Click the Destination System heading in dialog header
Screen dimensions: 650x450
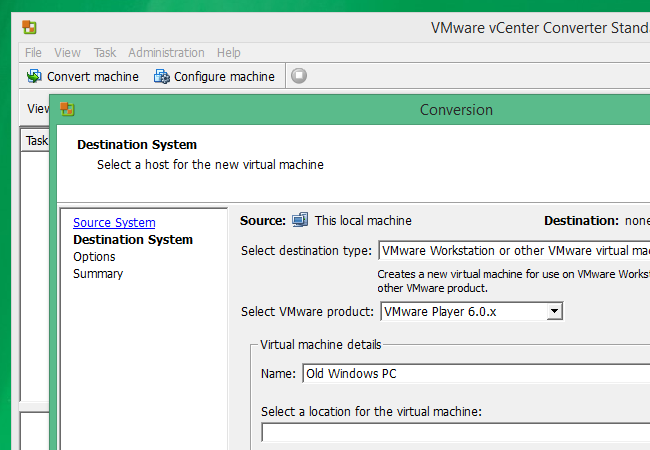[x=137, y=145]
